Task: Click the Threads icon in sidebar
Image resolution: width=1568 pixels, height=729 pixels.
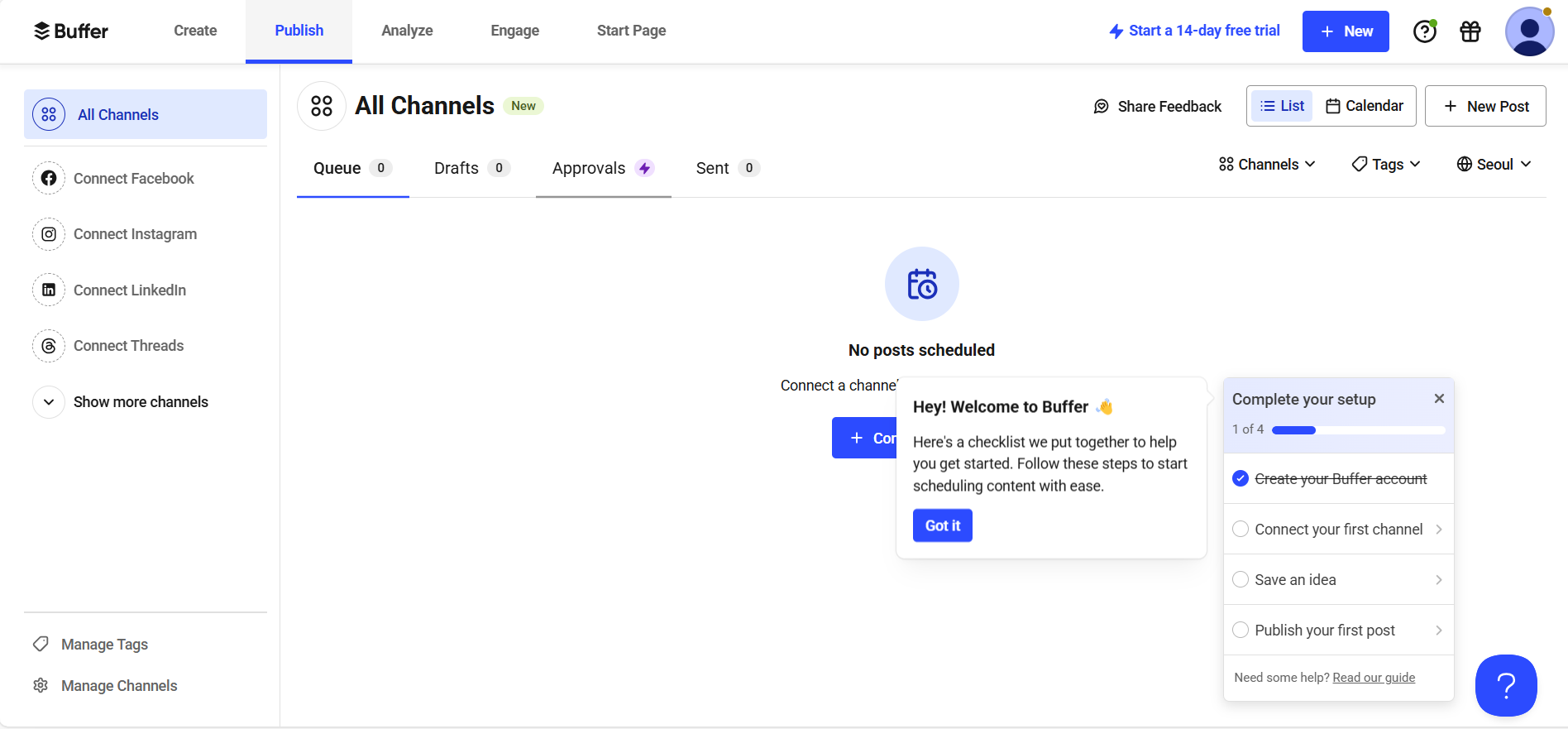Action: point(49,346)
